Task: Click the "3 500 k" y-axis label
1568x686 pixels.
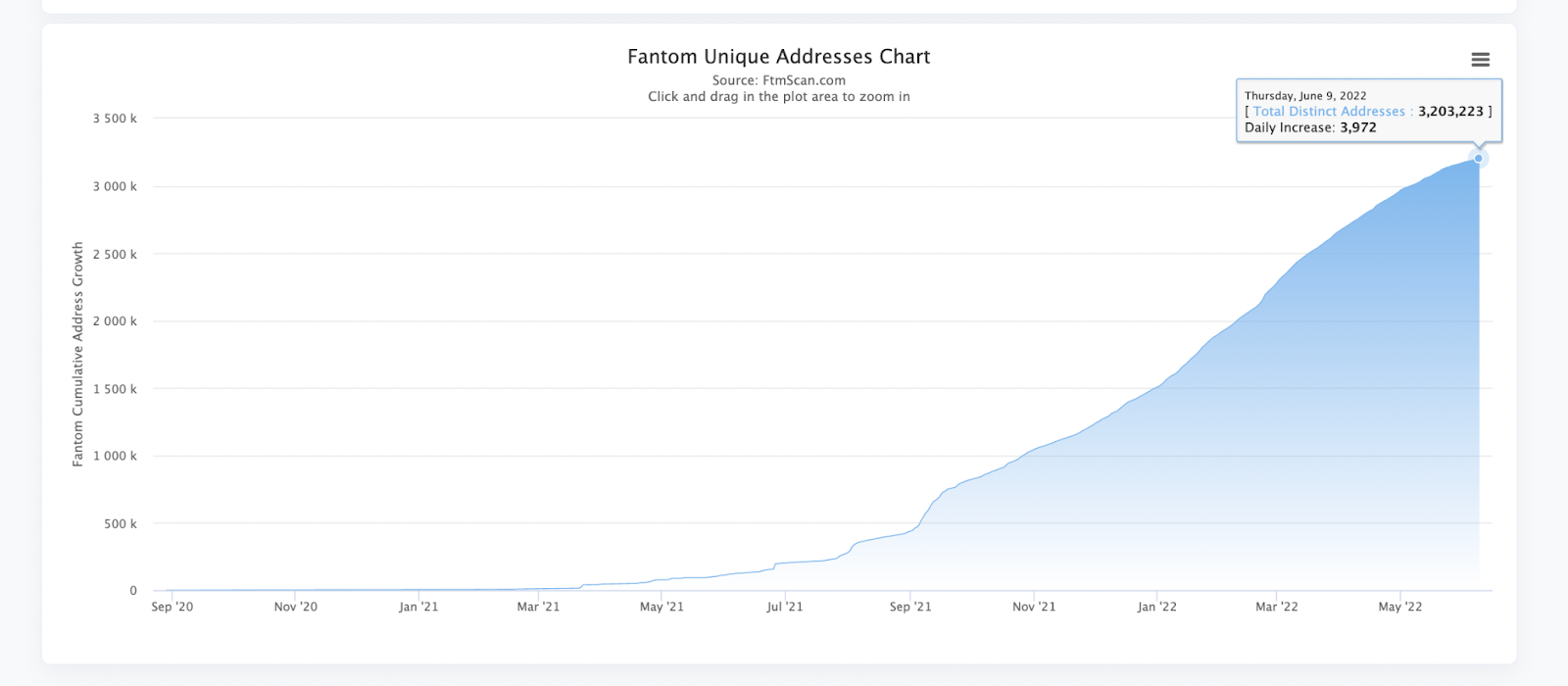Action: click(x=115, y=119)
